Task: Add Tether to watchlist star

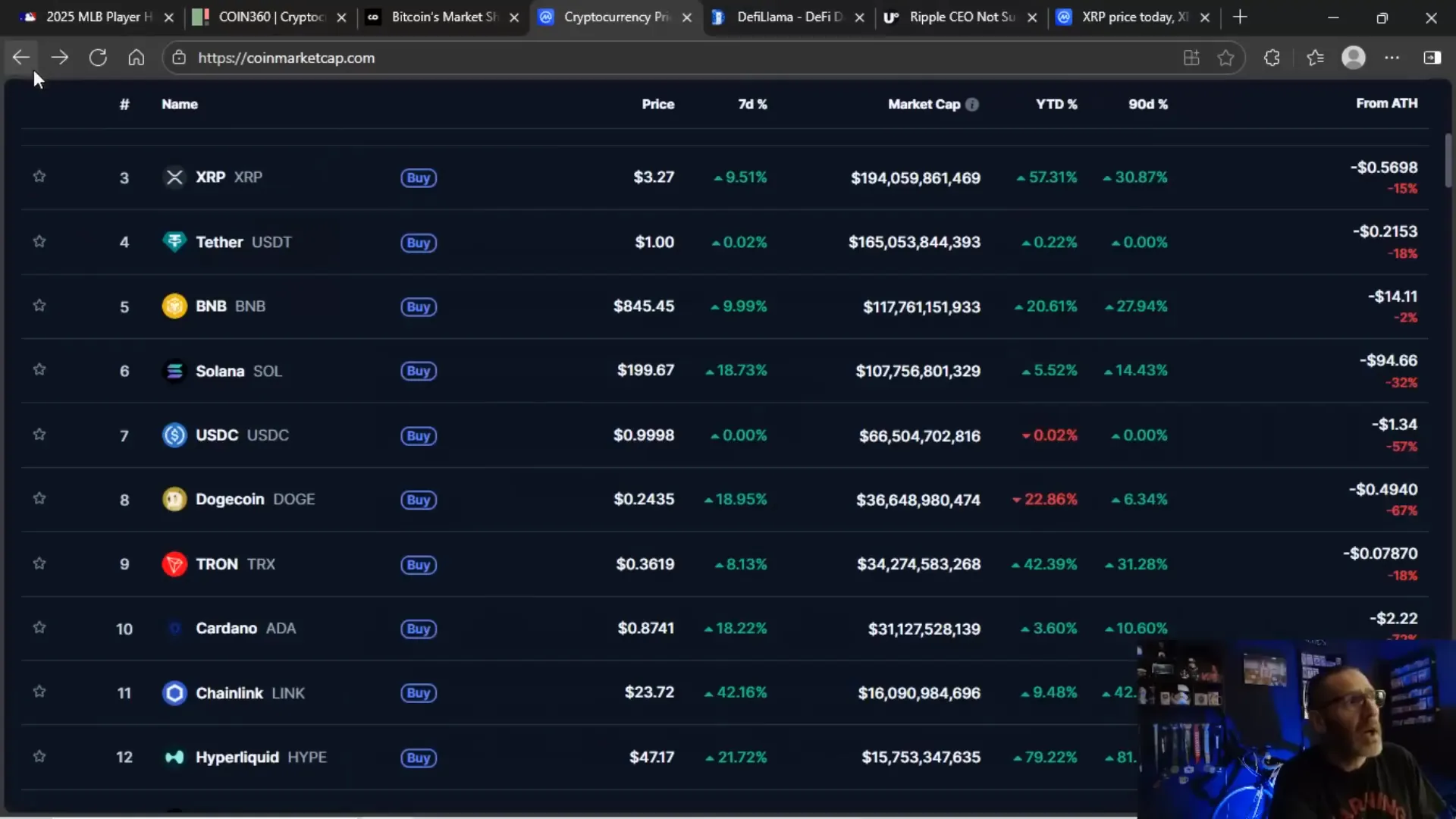Action: [39, 242]
